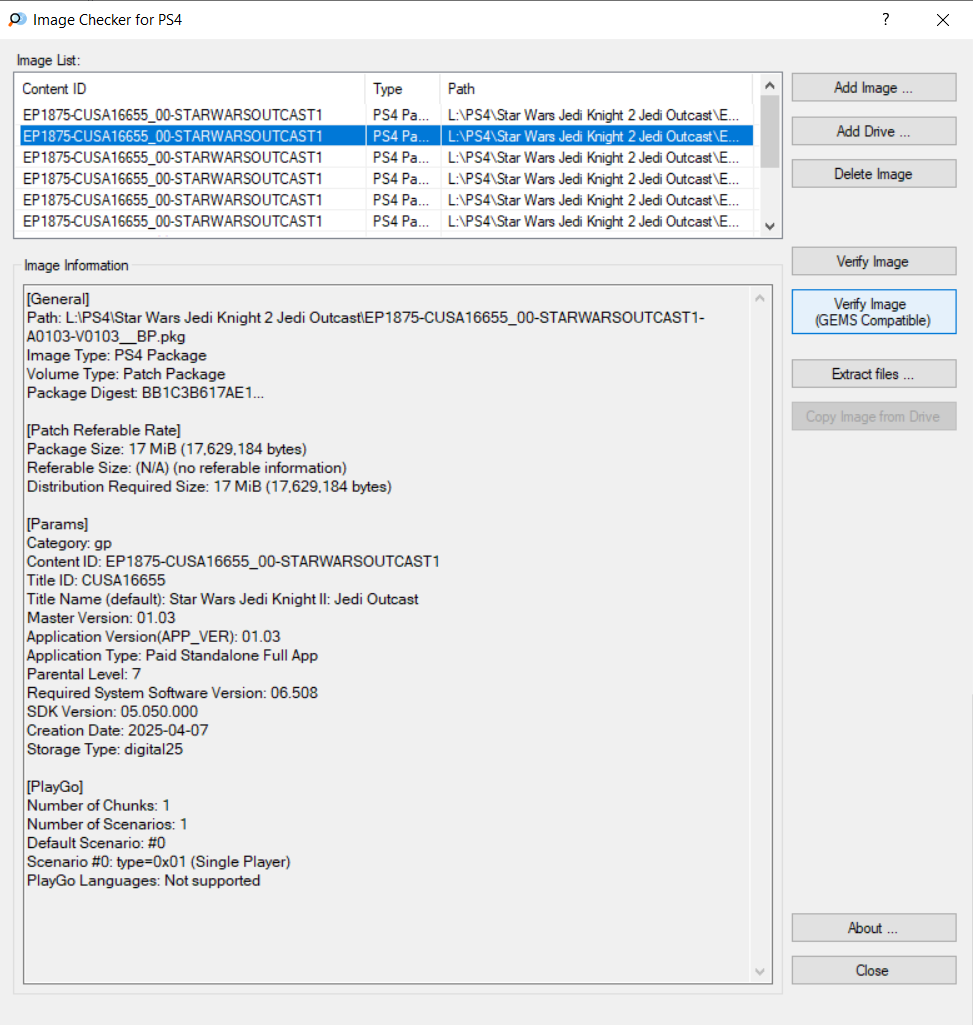Click the Type column header
The width and height of the screenshot is (973, 1025).
[402, 89]
